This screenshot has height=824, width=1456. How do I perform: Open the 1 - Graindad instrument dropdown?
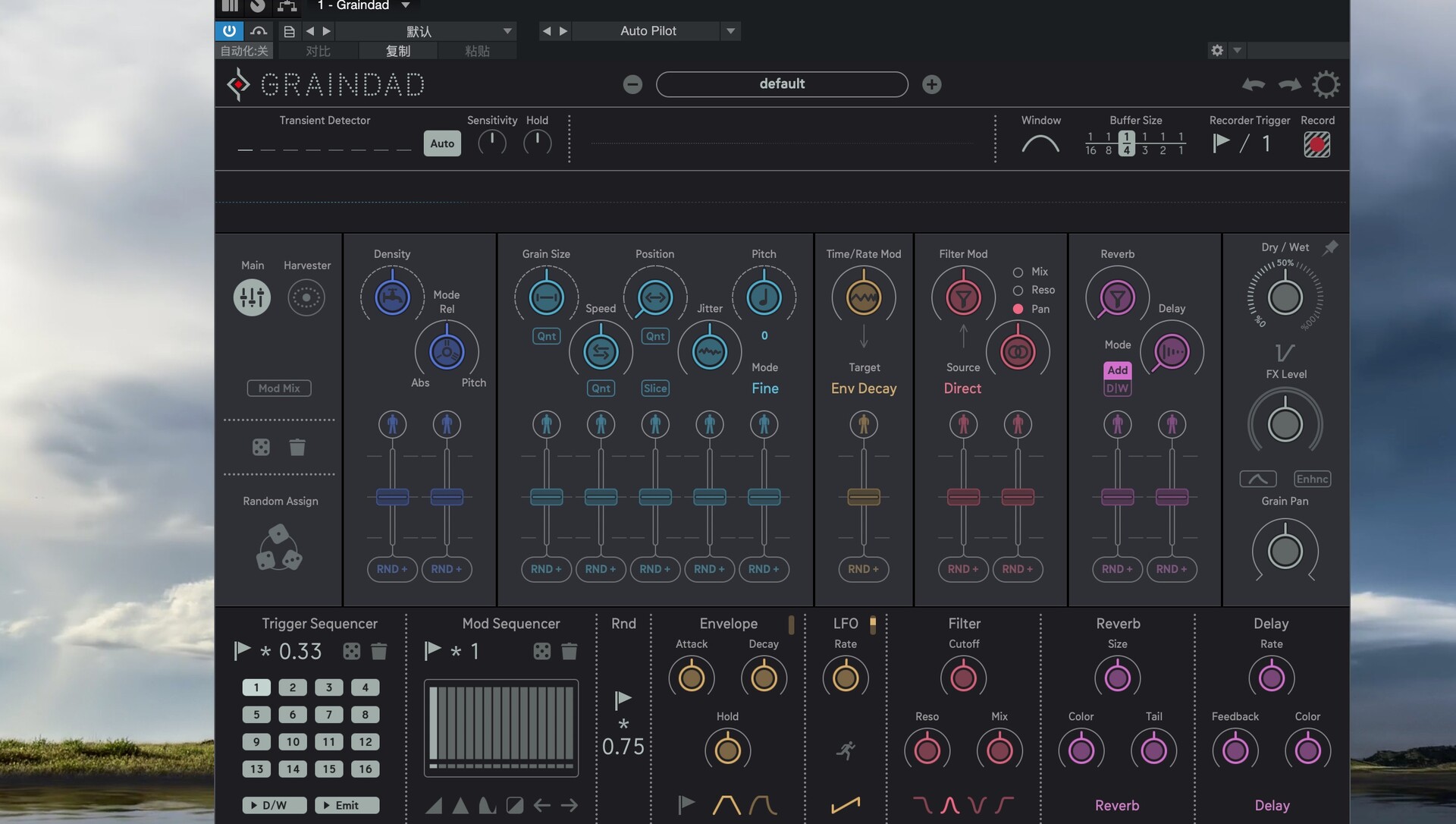pos(406,5)
